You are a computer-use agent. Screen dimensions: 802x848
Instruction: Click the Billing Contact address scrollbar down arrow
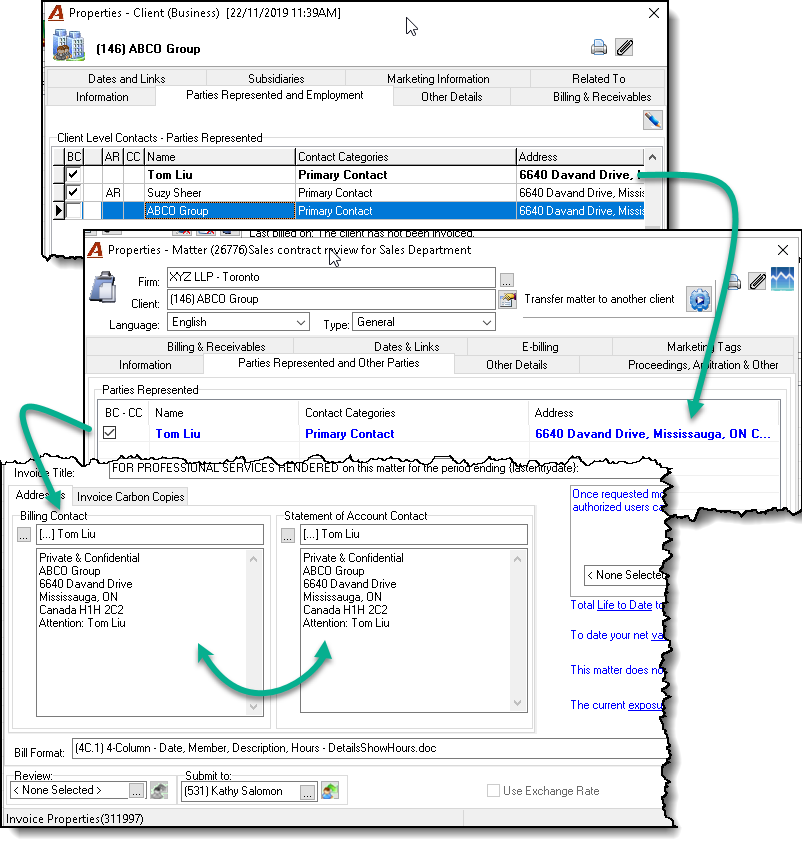click(254, 707)
